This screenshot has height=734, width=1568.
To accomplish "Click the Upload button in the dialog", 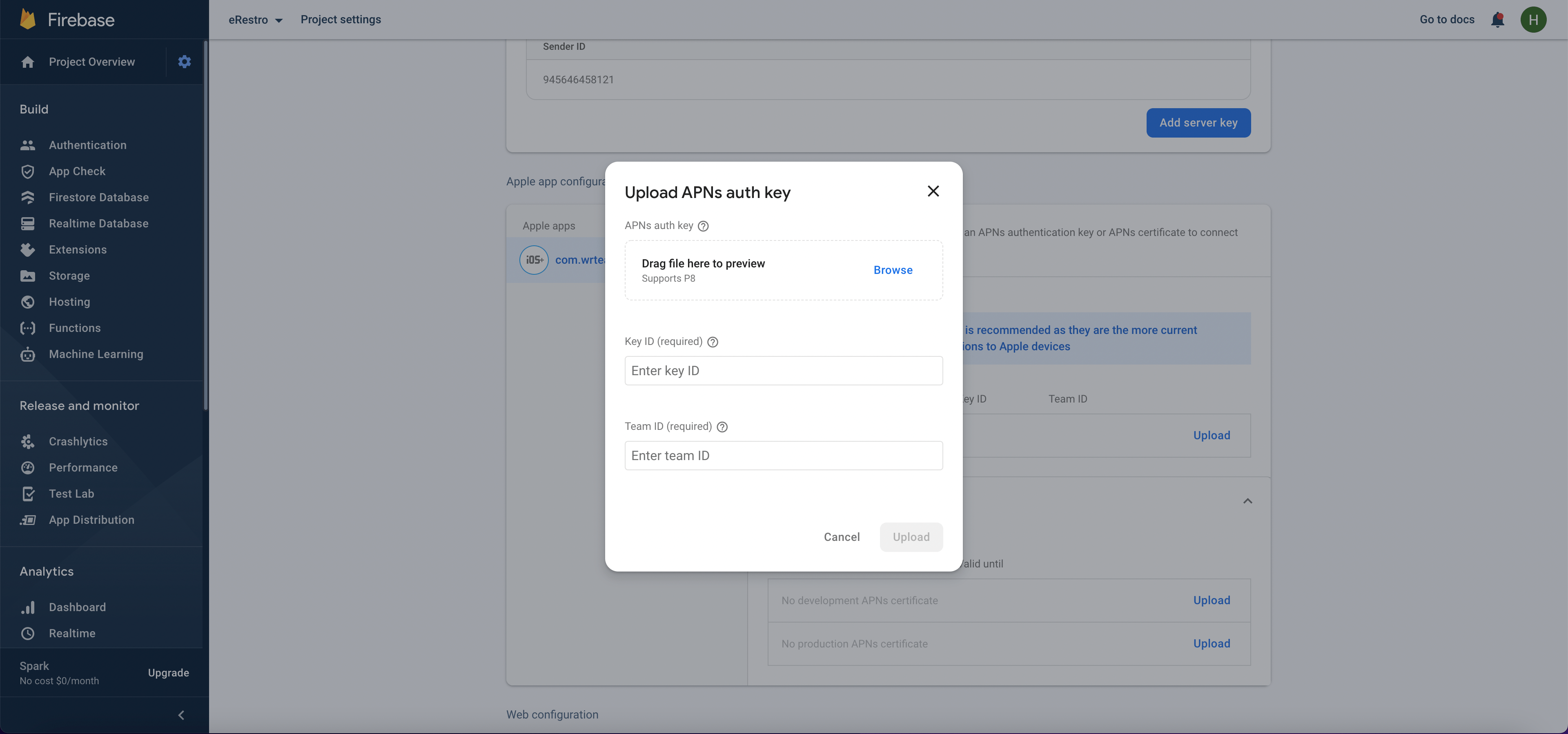I will click(911, 537).
